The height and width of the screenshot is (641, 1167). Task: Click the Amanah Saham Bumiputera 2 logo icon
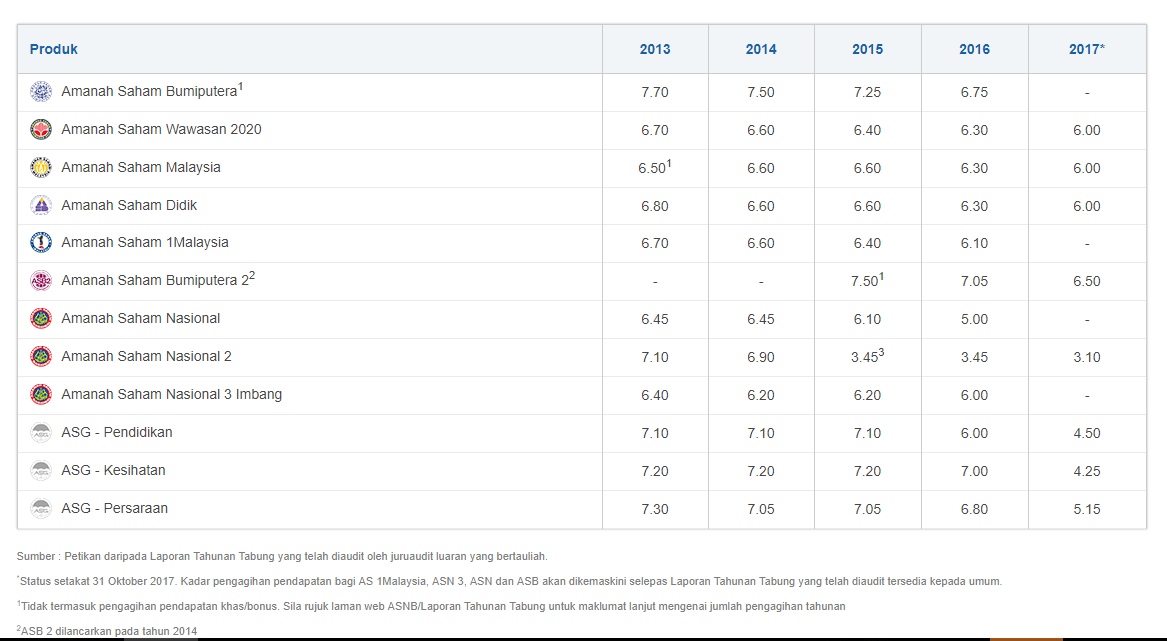[41, 281]
